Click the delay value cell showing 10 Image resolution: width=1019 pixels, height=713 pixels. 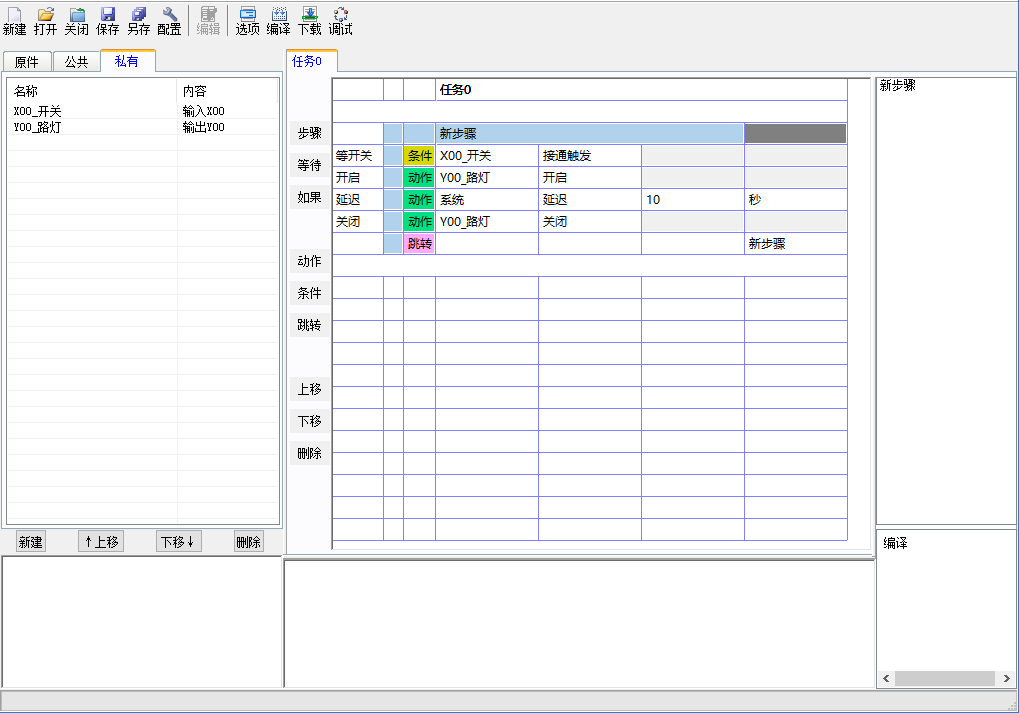(x=692, y=200)
